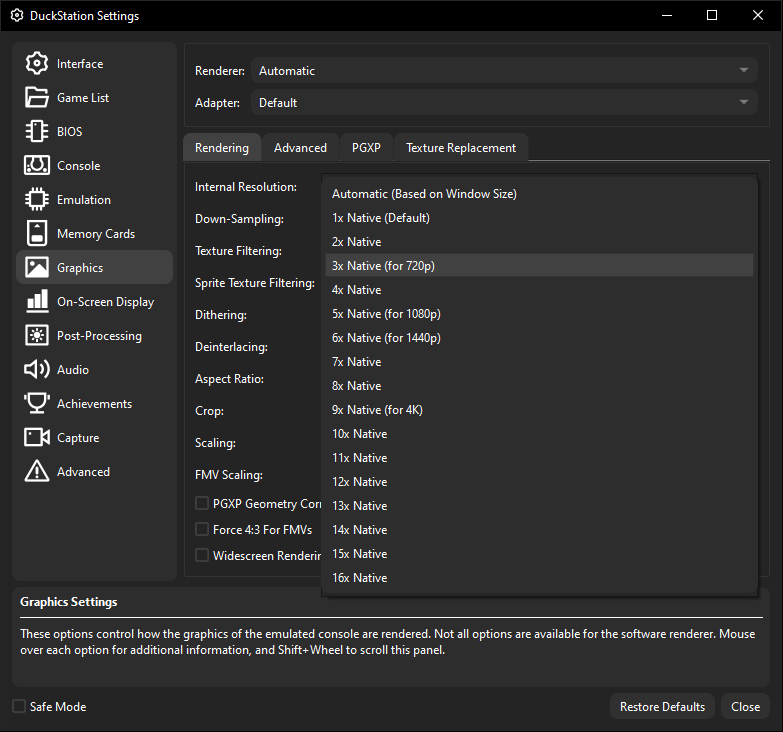Viewport: 783px width, 732px height.
Task: Select 16x Native from the list
Action: pos(539,577)
